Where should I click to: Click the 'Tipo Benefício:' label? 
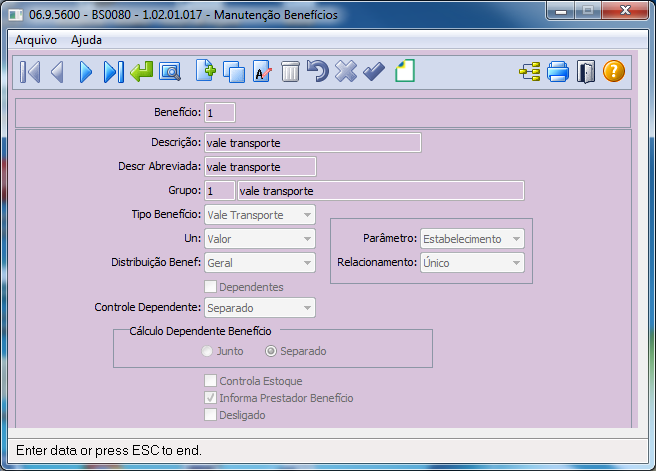tap(166, 214)
